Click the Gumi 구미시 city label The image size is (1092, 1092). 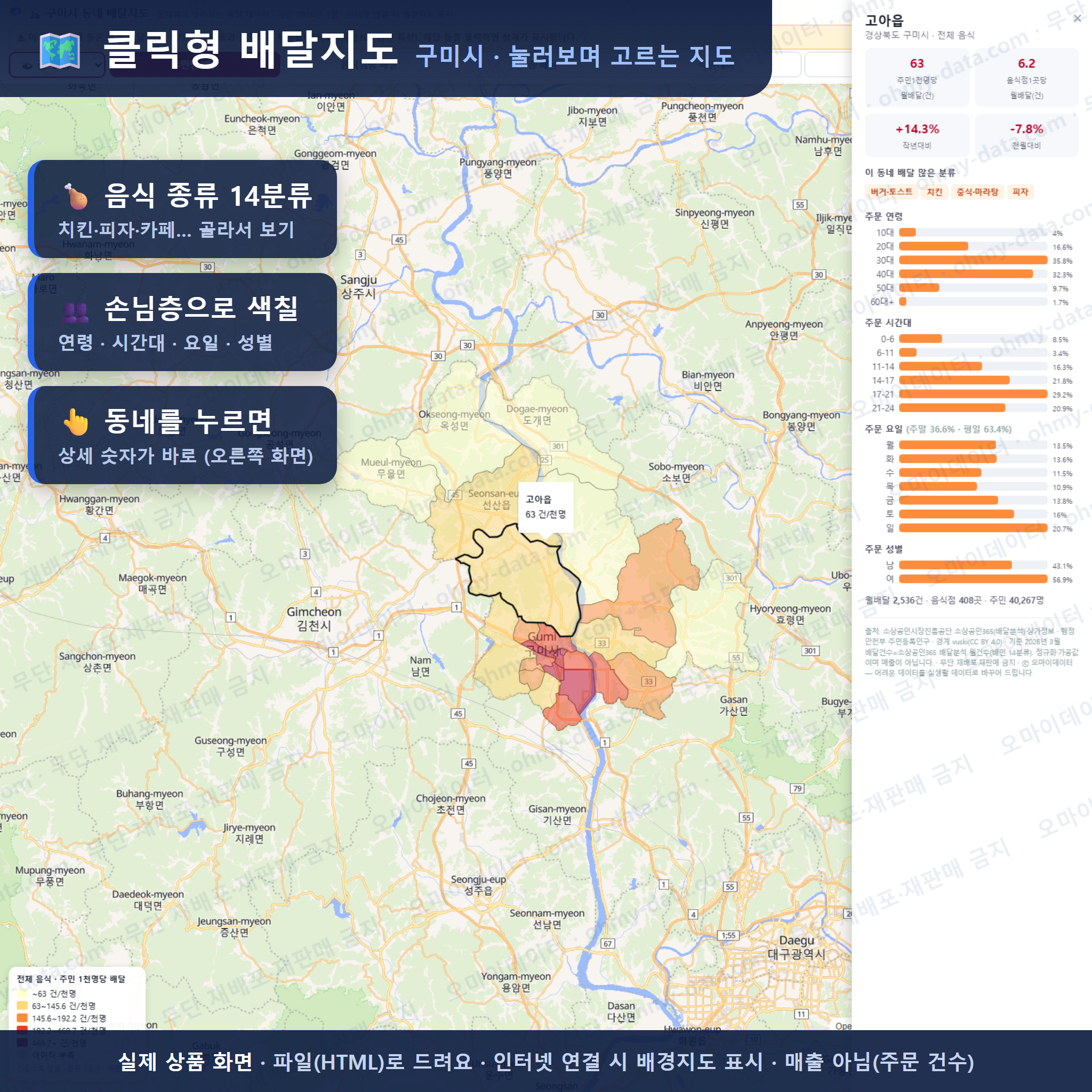coord(542,643)
